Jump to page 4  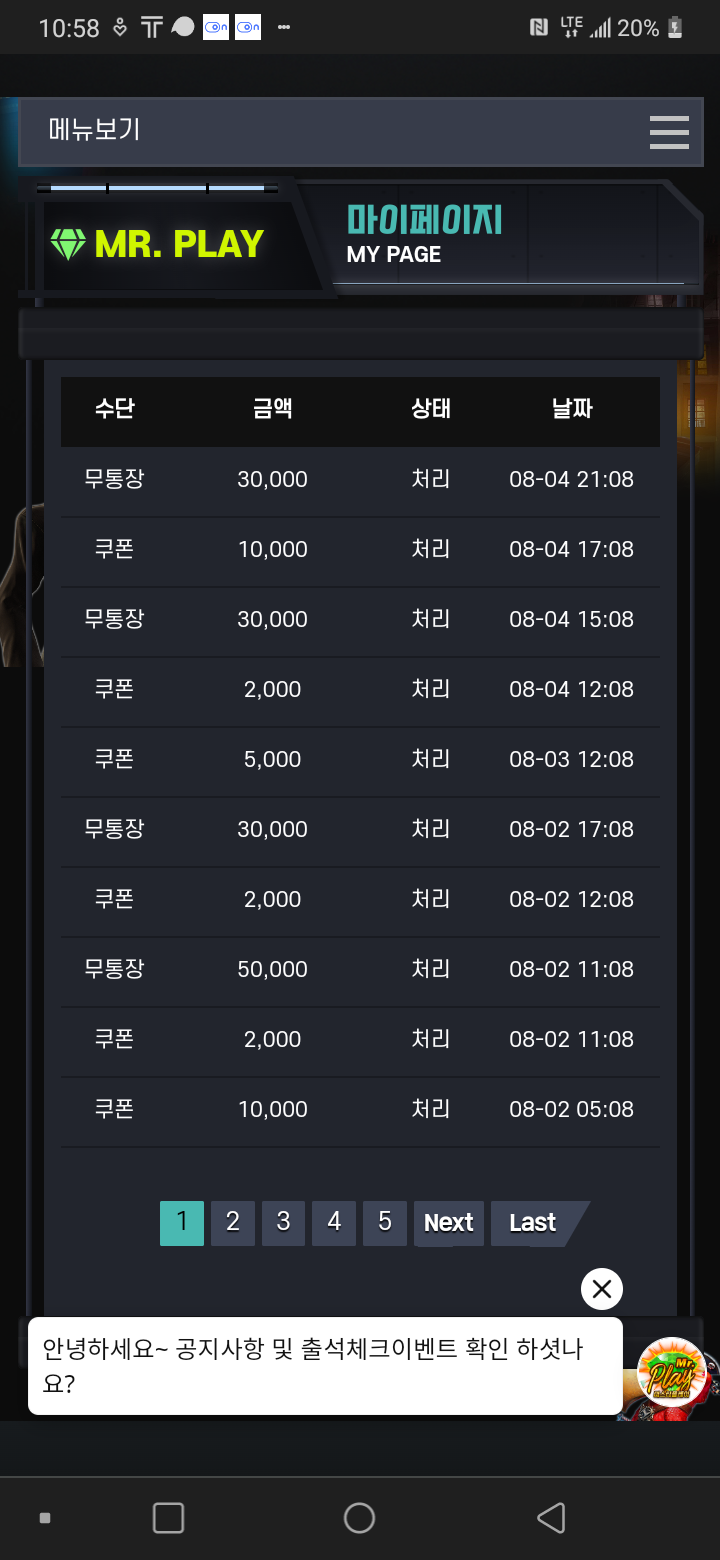(334, 1223)
